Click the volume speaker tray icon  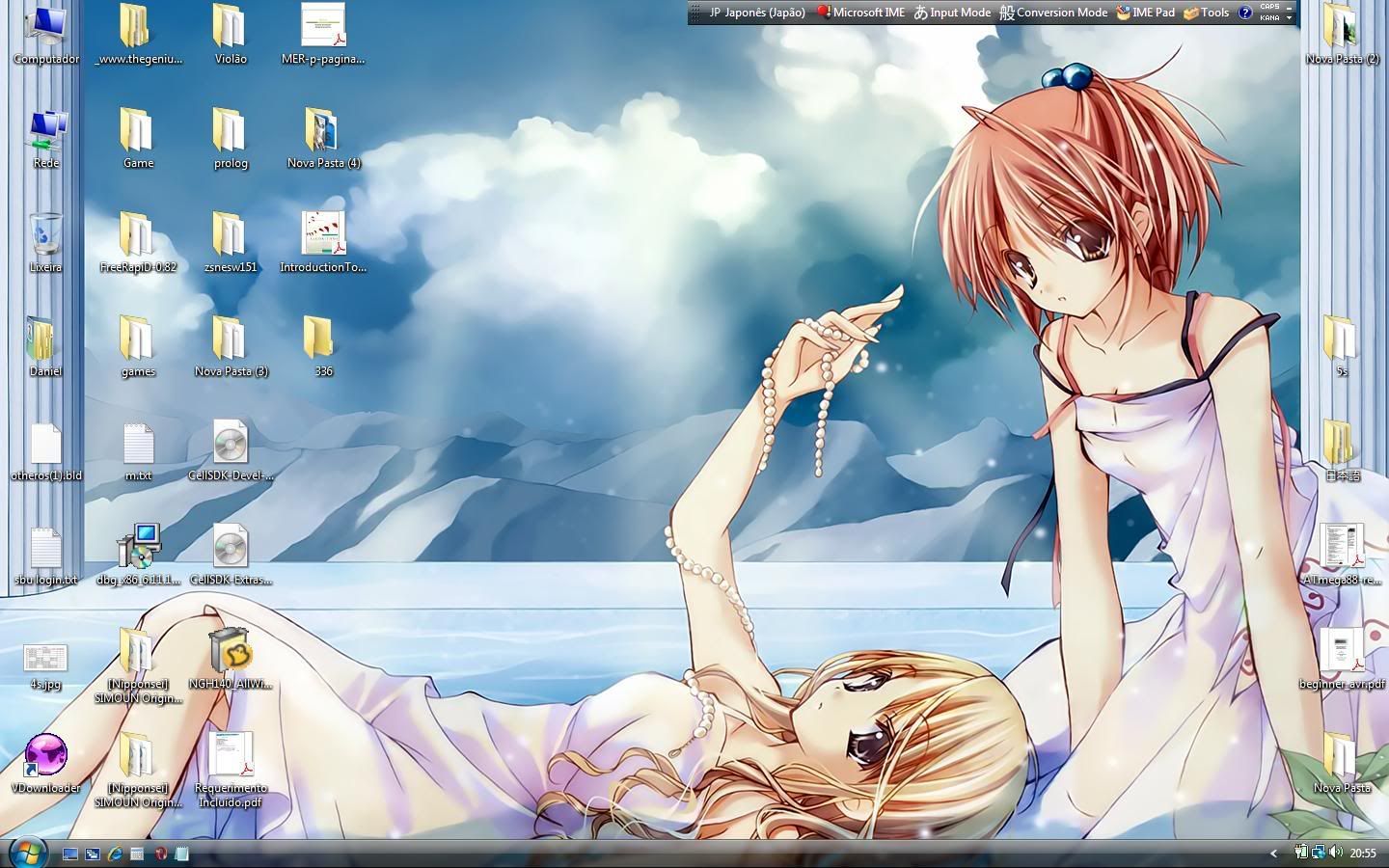(1335, 852)
